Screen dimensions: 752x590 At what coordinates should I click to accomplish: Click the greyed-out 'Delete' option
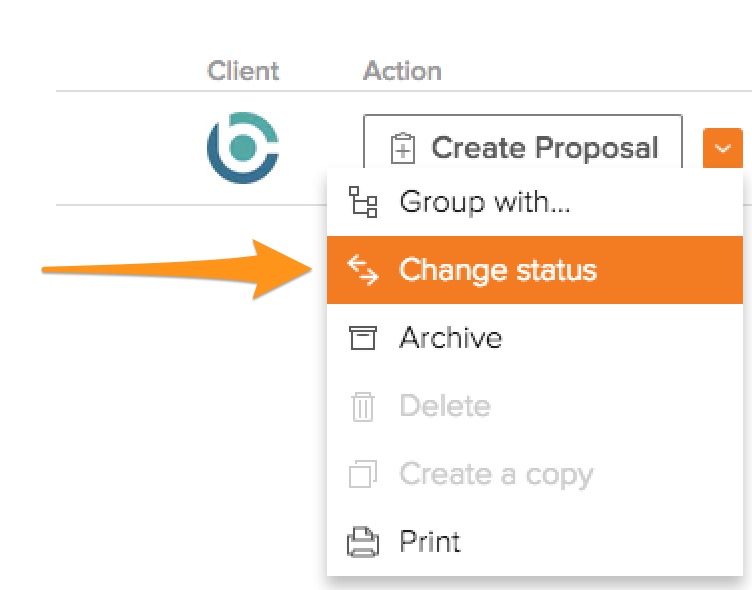click(444, 406)
